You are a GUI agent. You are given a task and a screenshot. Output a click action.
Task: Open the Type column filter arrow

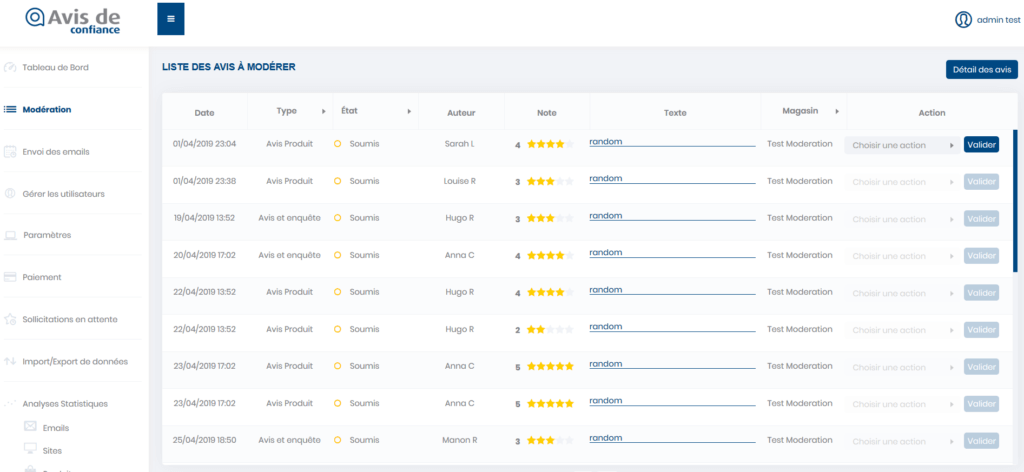[x=323, y=111]
